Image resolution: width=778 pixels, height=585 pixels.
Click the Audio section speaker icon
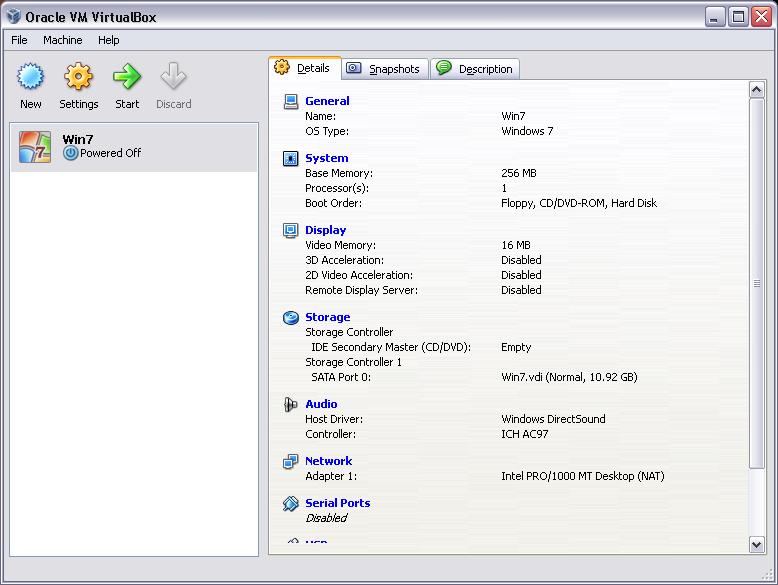[x=290, y=404]
